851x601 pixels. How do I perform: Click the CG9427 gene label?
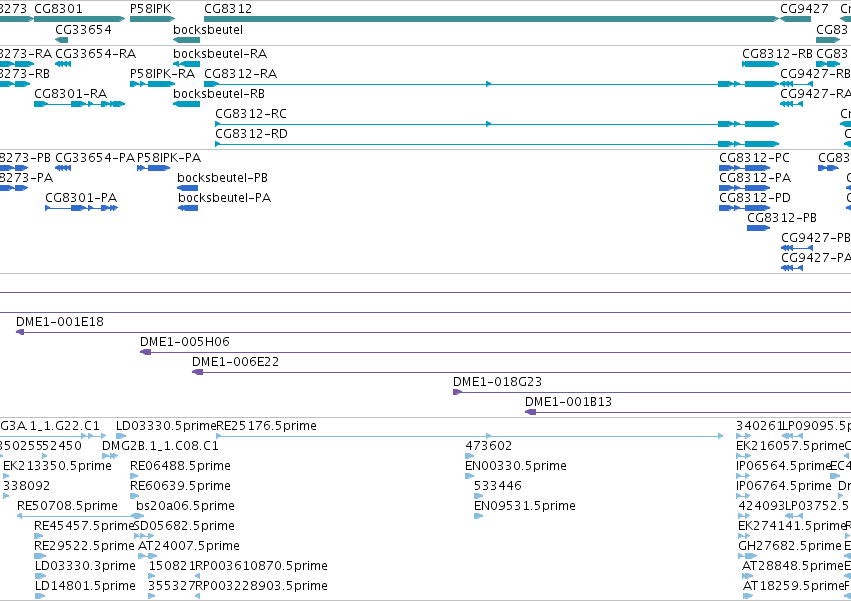click(804, 9)
